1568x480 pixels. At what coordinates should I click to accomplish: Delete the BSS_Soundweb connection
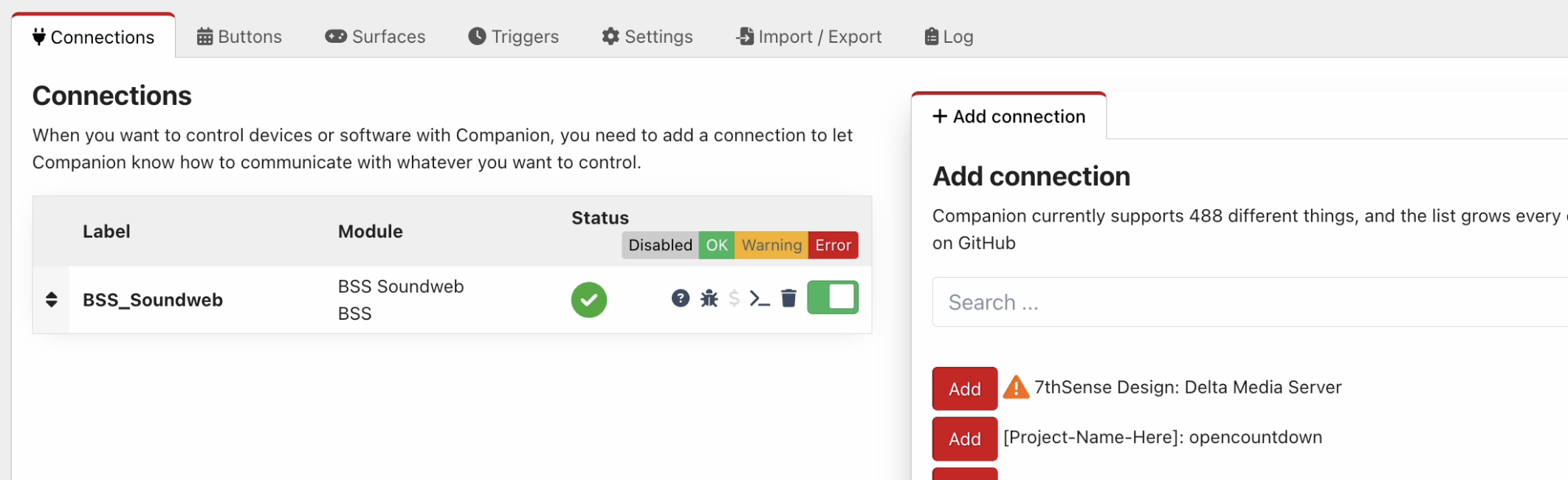click(788, 298)
